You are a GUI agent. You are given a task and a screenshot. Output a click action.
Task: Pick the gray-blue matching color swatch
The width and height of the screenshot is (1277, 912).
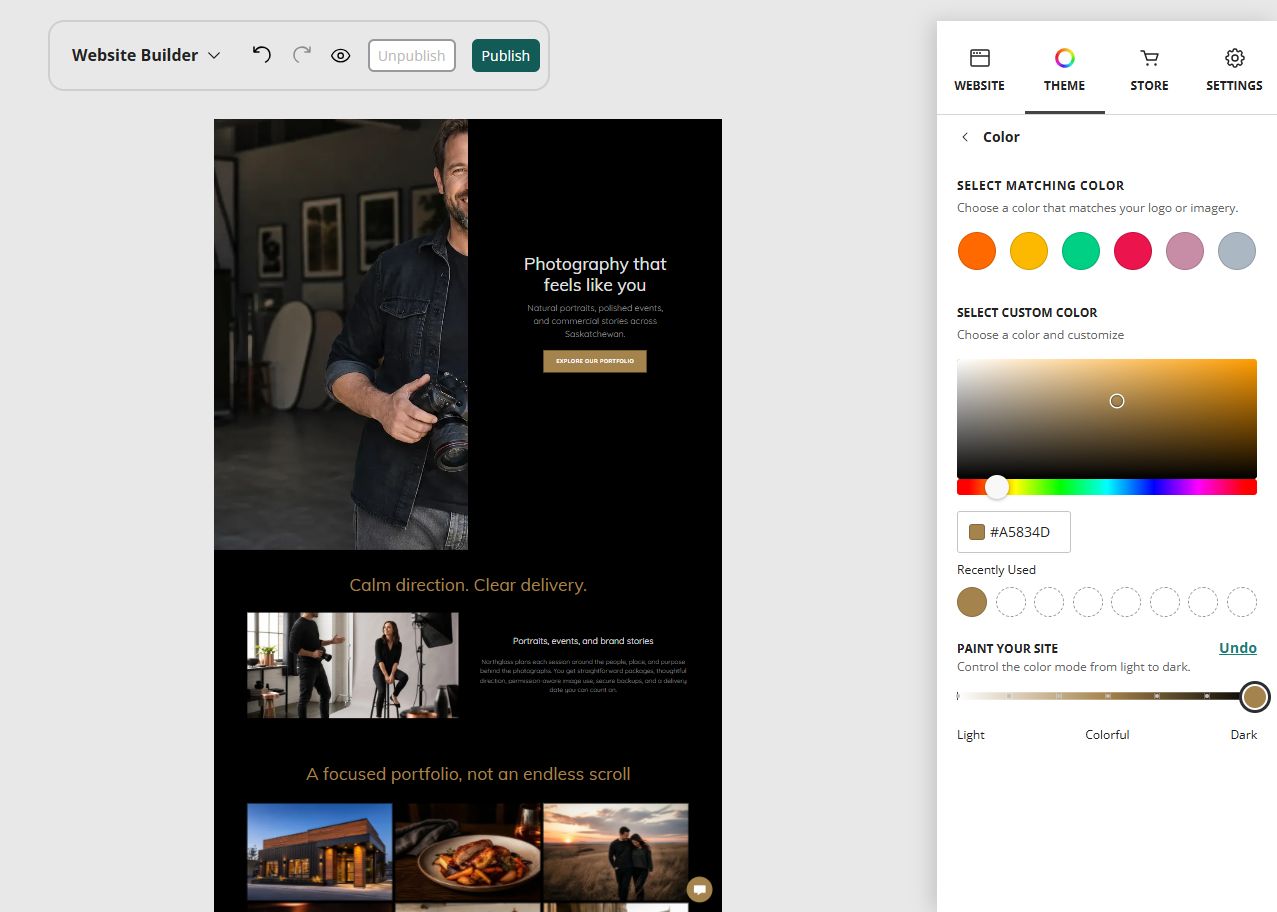[1237, 250]
